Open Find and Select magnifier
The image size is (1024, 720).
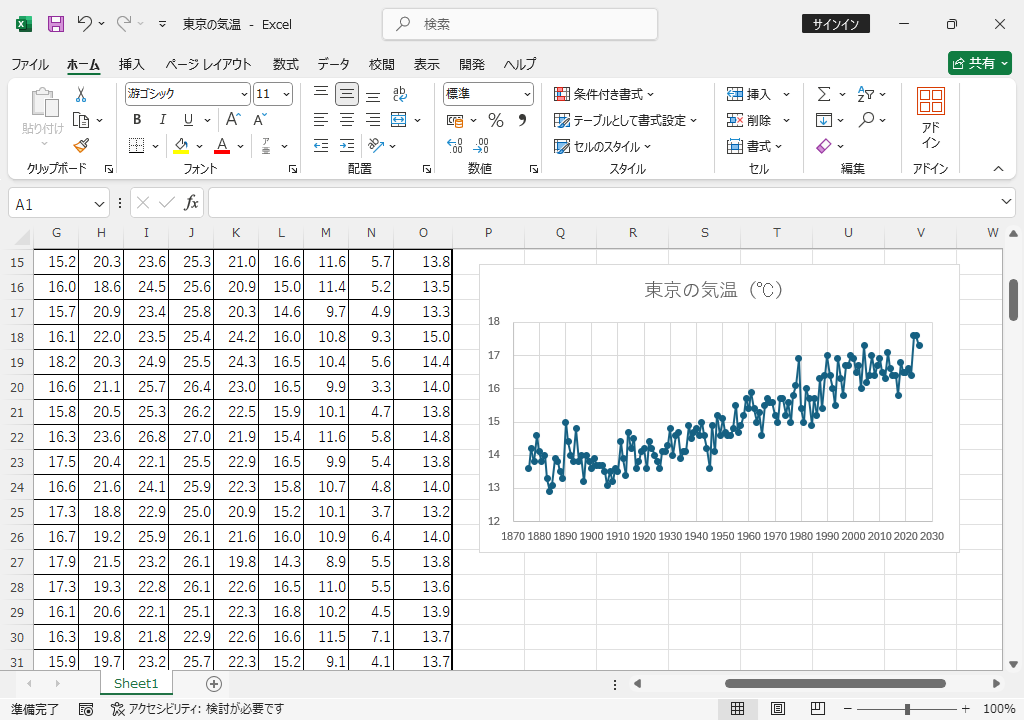point(867,120)
